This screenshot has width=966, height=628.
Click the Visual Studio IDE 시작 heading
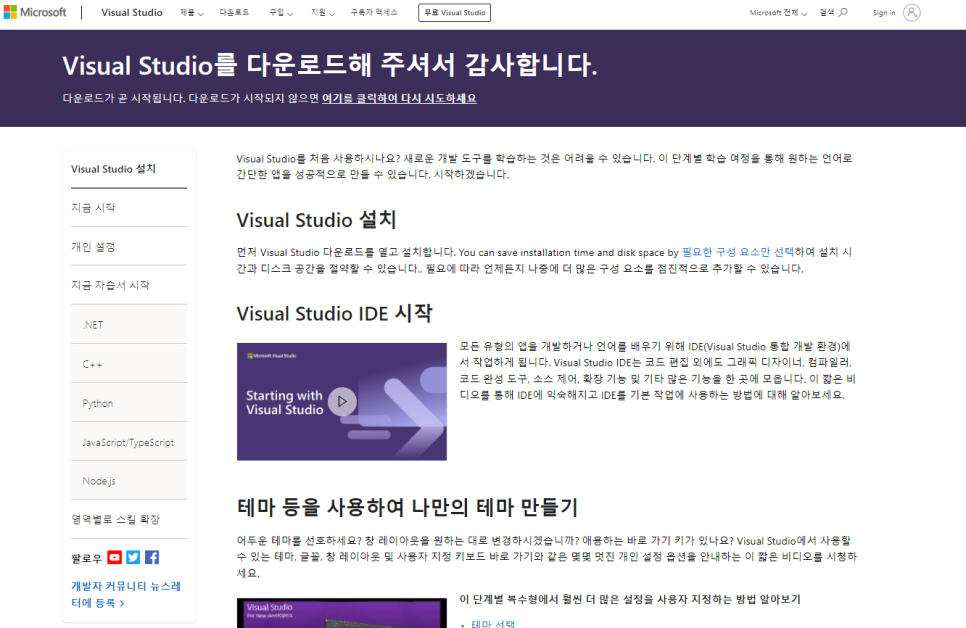pyautogui.click(x=335, y=313)
